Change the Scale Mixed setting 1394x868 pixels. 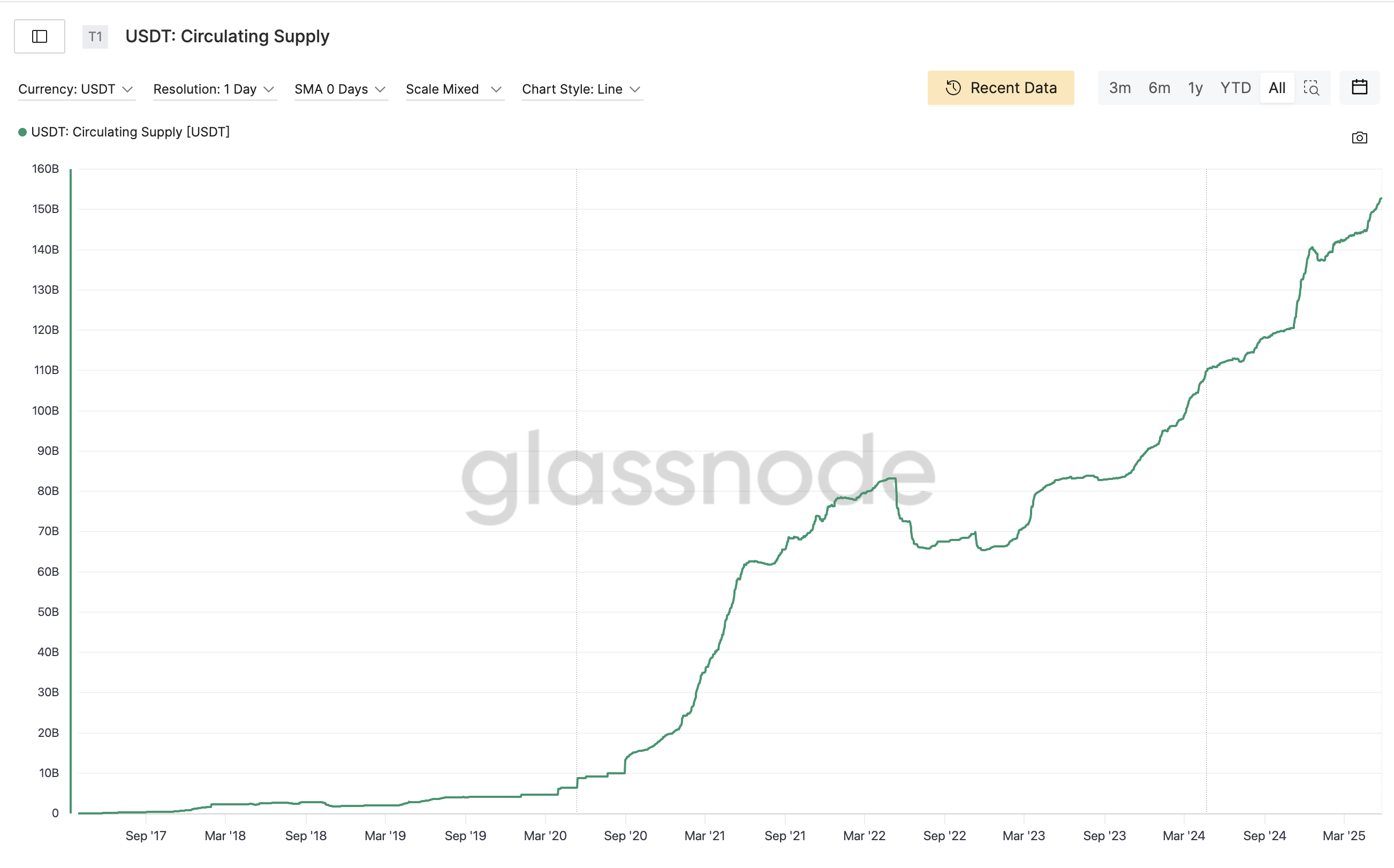click(x=453, y=89)
